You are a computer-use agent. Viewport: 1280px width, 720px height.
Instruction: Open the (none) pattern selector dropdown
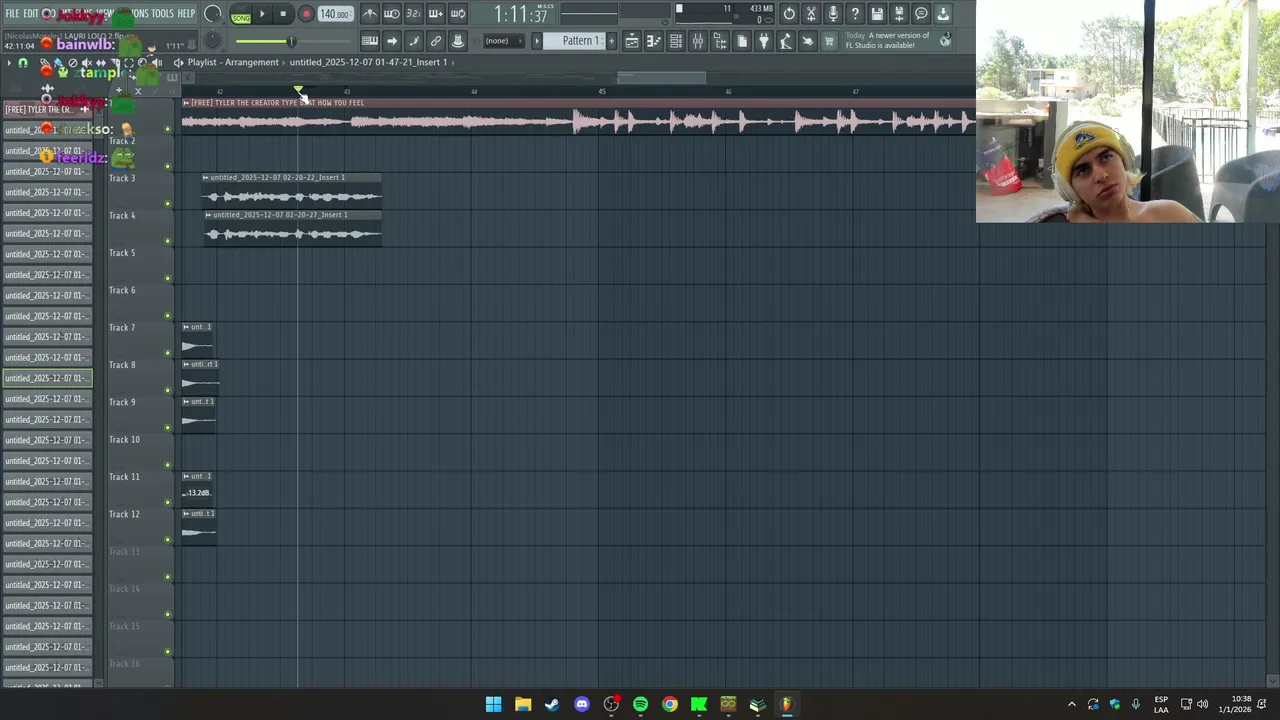point(502,41)
